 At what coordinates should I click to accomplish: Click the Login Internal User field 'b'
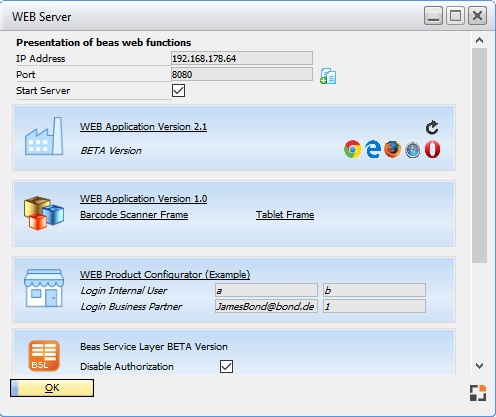[x=374, y=290]
